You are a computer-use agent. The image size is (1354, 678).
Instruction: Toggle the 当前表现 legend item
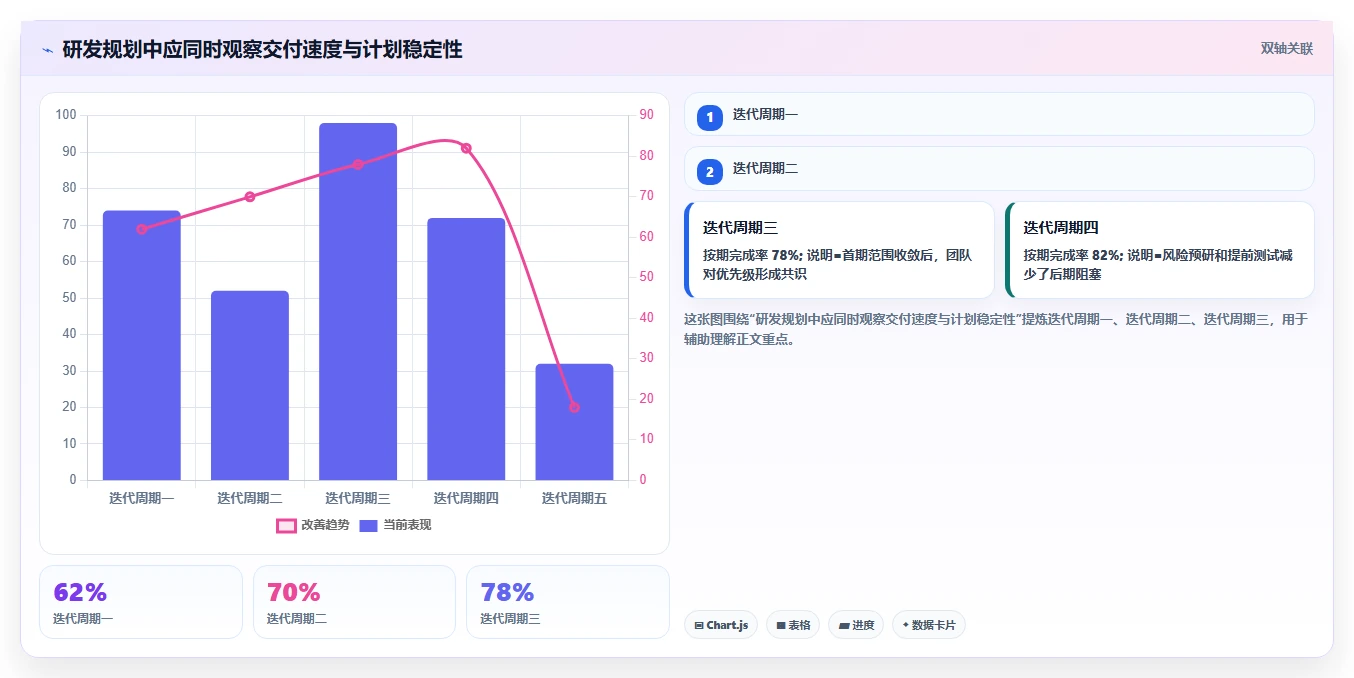pos(395,525)
